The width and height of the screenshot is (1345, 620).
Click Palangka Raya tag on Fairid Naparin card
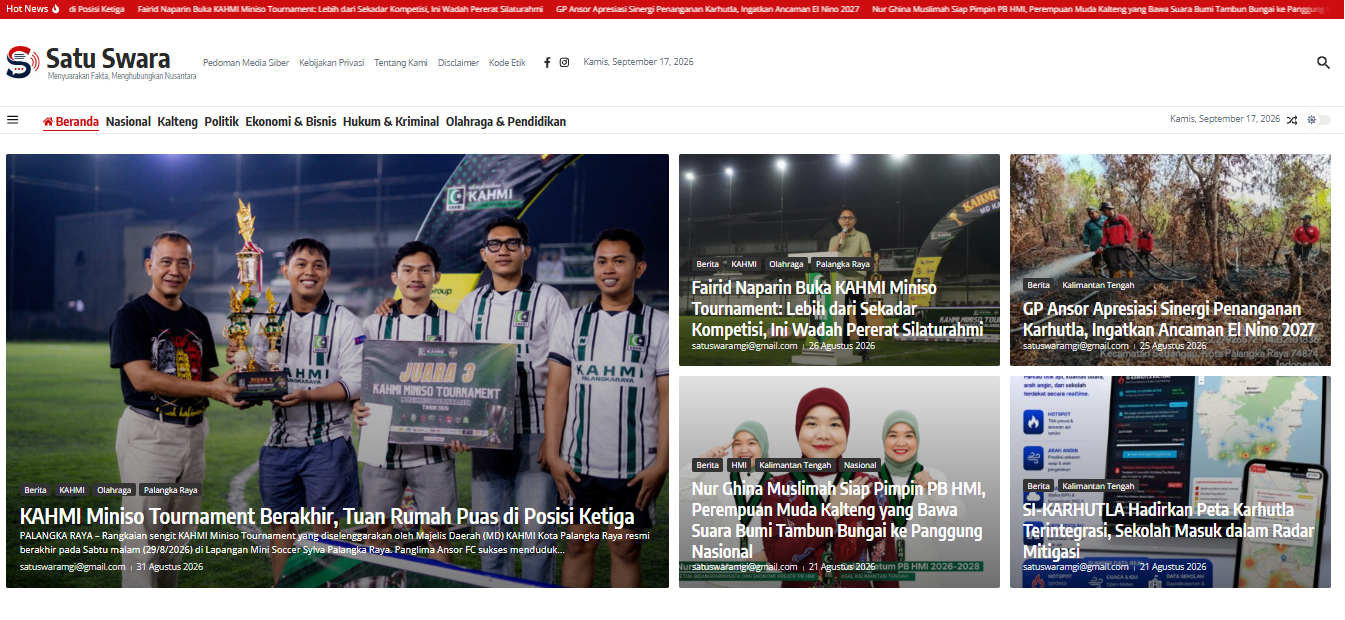coord(842,264)
